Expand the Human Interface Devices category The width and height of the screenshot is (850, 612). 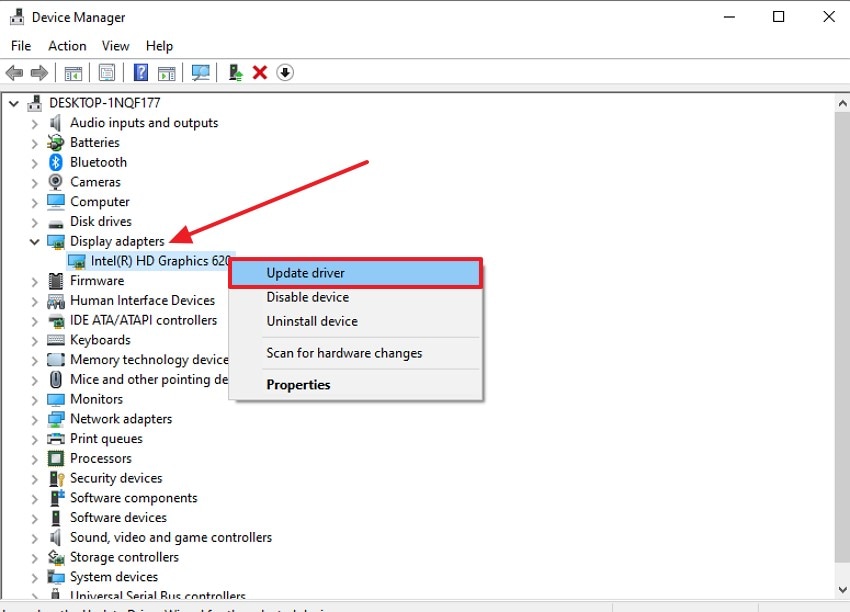click(x=35, y=301)
